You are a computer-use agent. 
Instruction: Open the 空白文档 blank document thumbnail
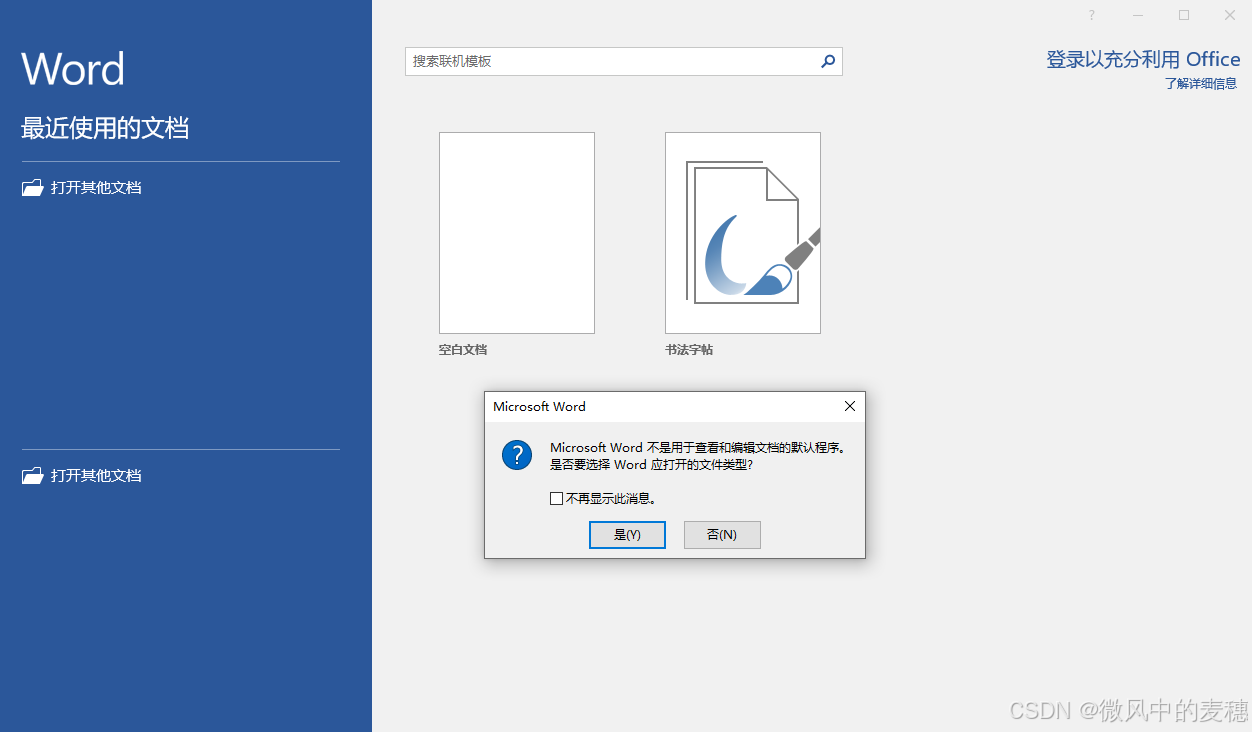[x=517, y=233]
